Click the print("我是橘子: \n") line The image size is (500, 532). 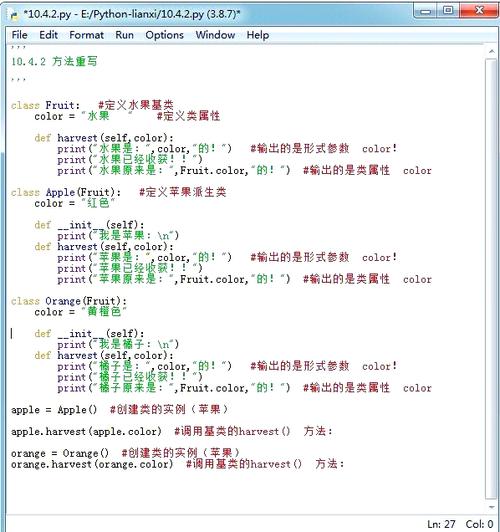coord(118,344)
